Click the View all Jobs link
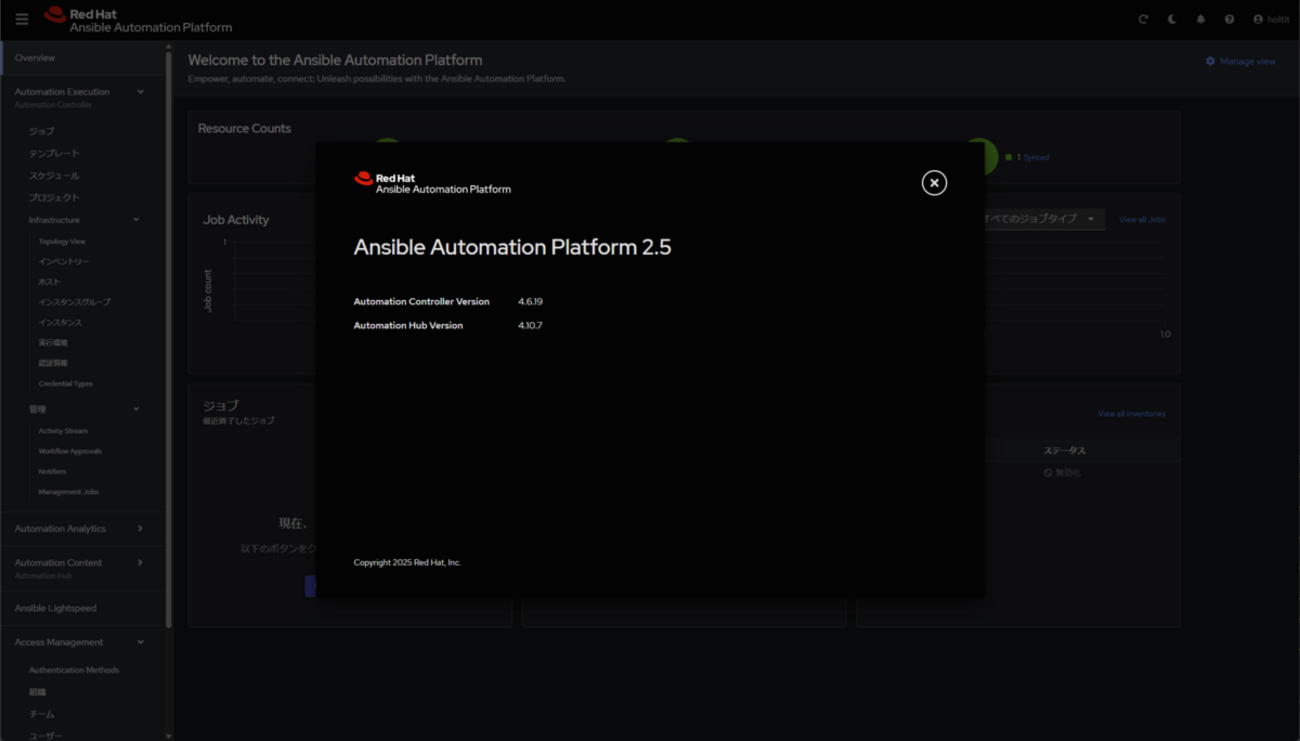Screen dimensions: 1300x741 pos(1141,219)
